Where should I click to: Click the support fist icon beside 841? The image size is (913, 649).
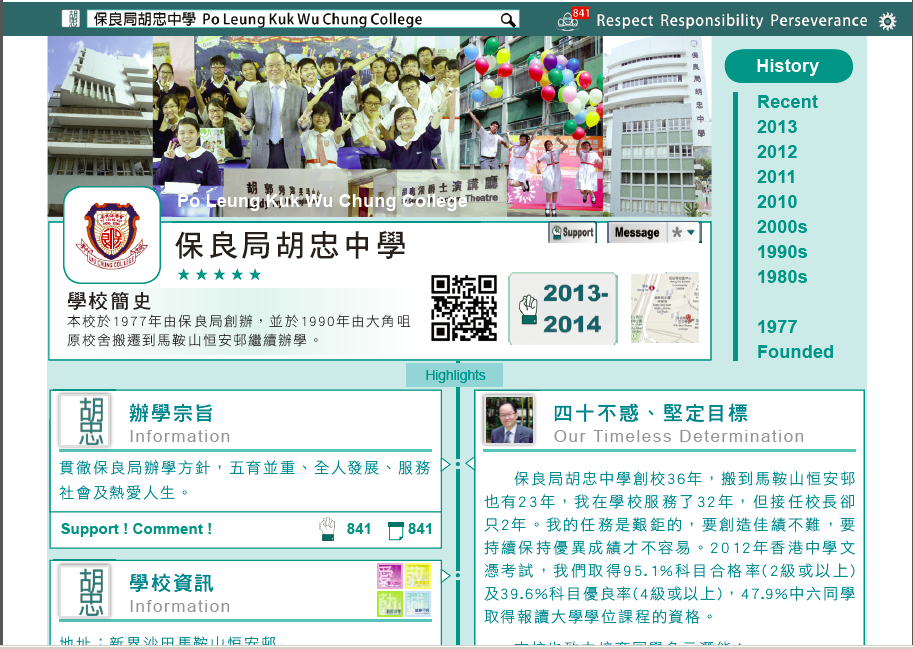[x=326, y=529]
